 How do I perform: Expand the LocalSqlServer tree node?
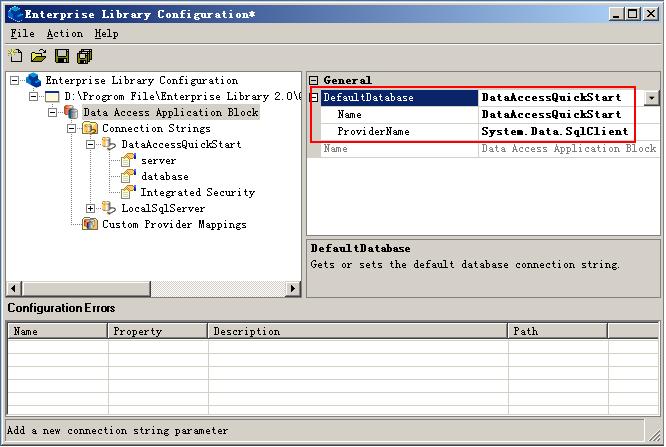(x=90, y=209)
